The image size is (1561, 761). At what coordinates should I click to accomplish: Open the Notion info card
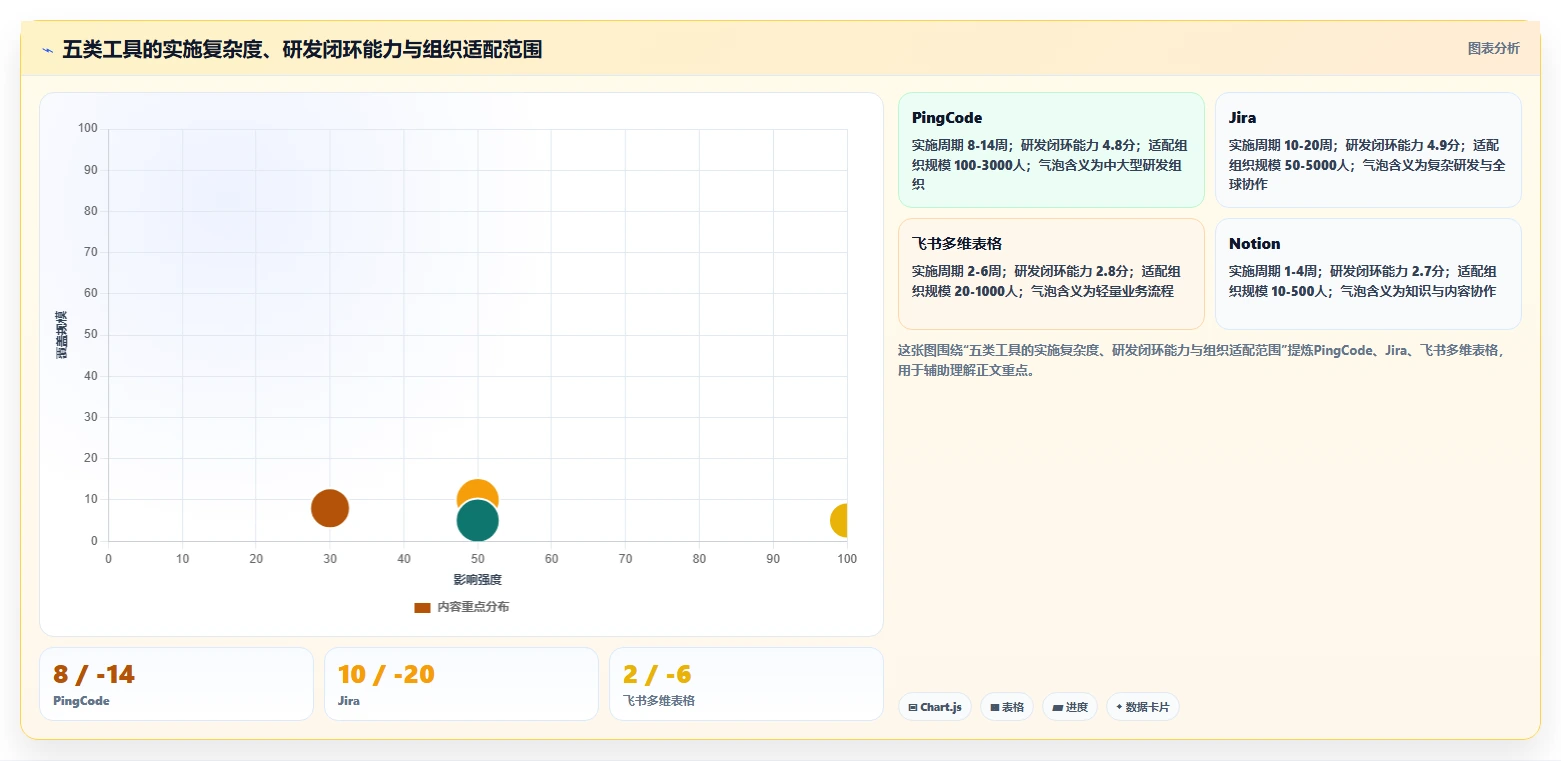pos(1368,274)
